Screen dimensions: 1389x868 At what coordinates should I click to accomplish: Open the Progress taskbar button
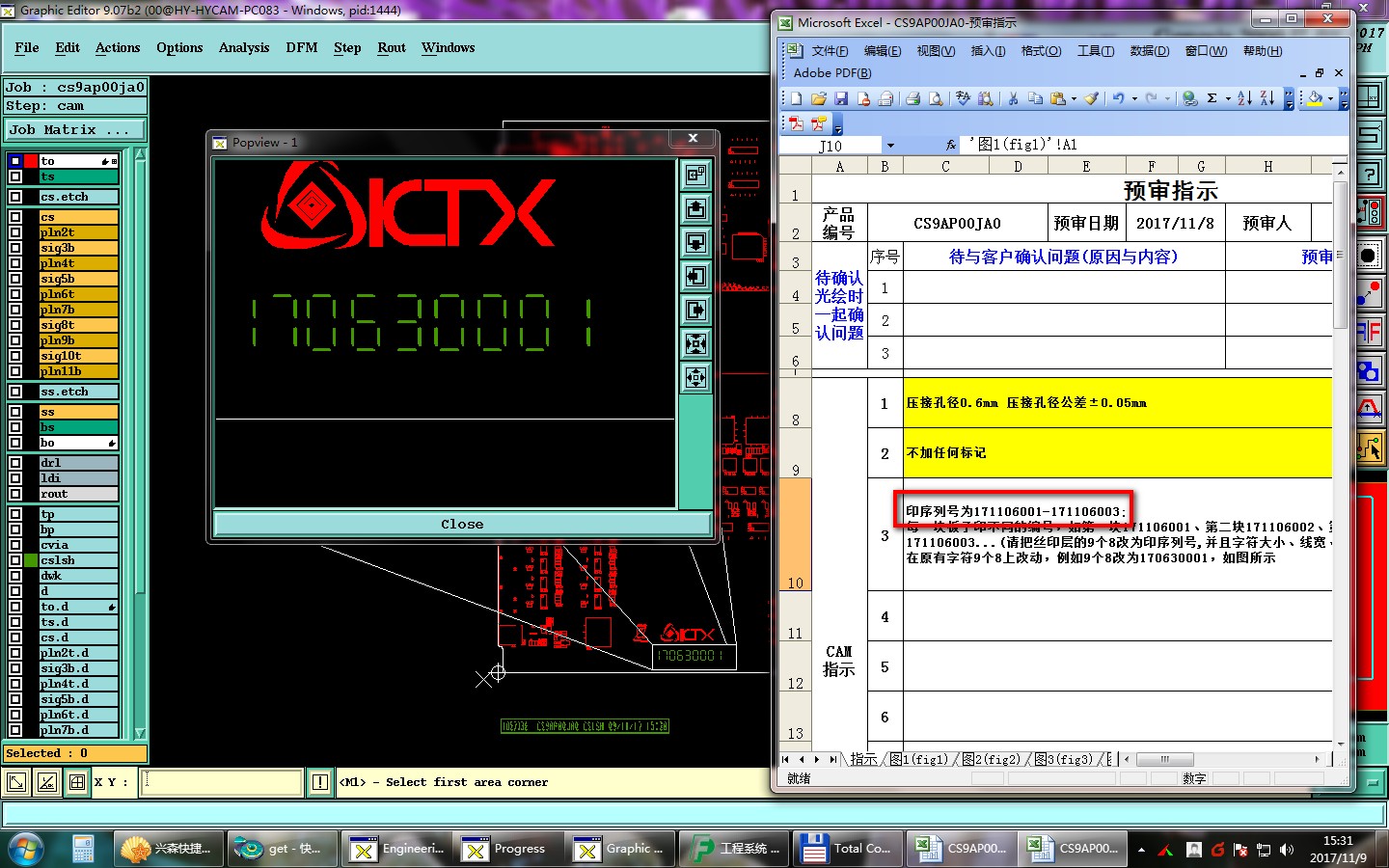[x=508, y=849]
